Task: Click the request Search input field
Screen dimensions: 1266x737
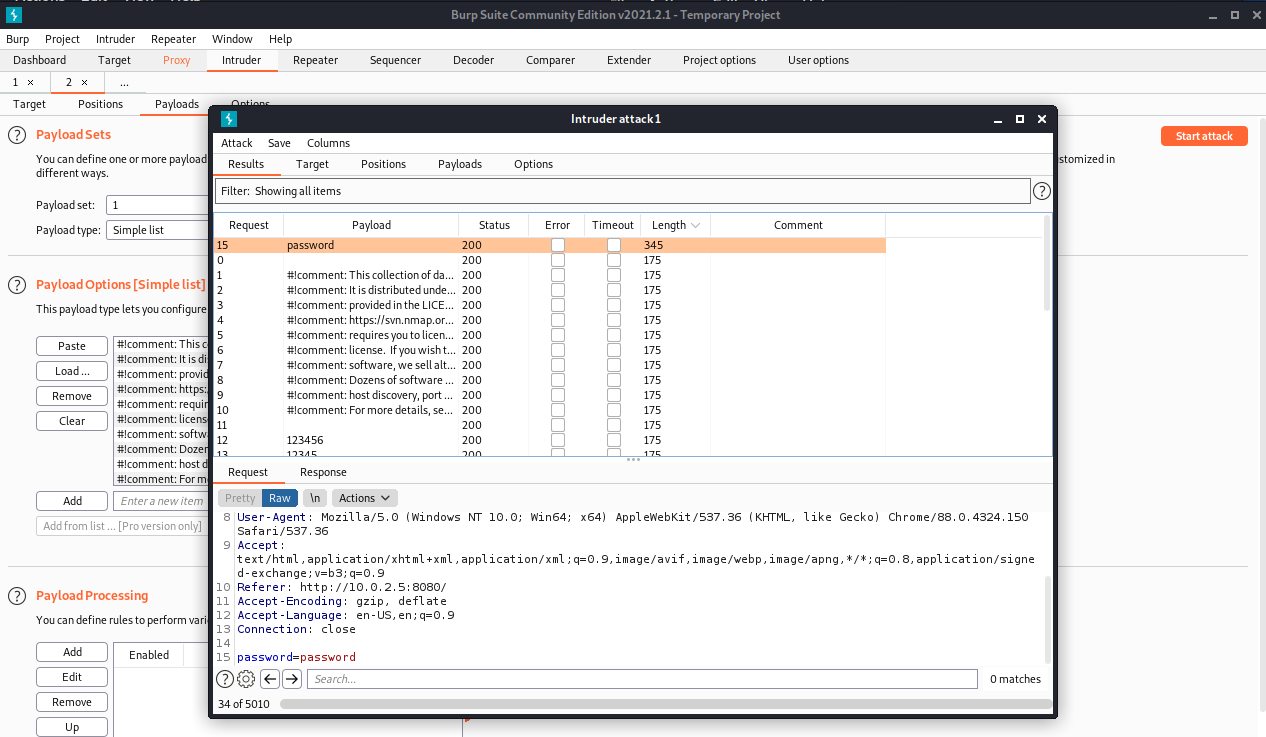Action: tap(642, 679)
